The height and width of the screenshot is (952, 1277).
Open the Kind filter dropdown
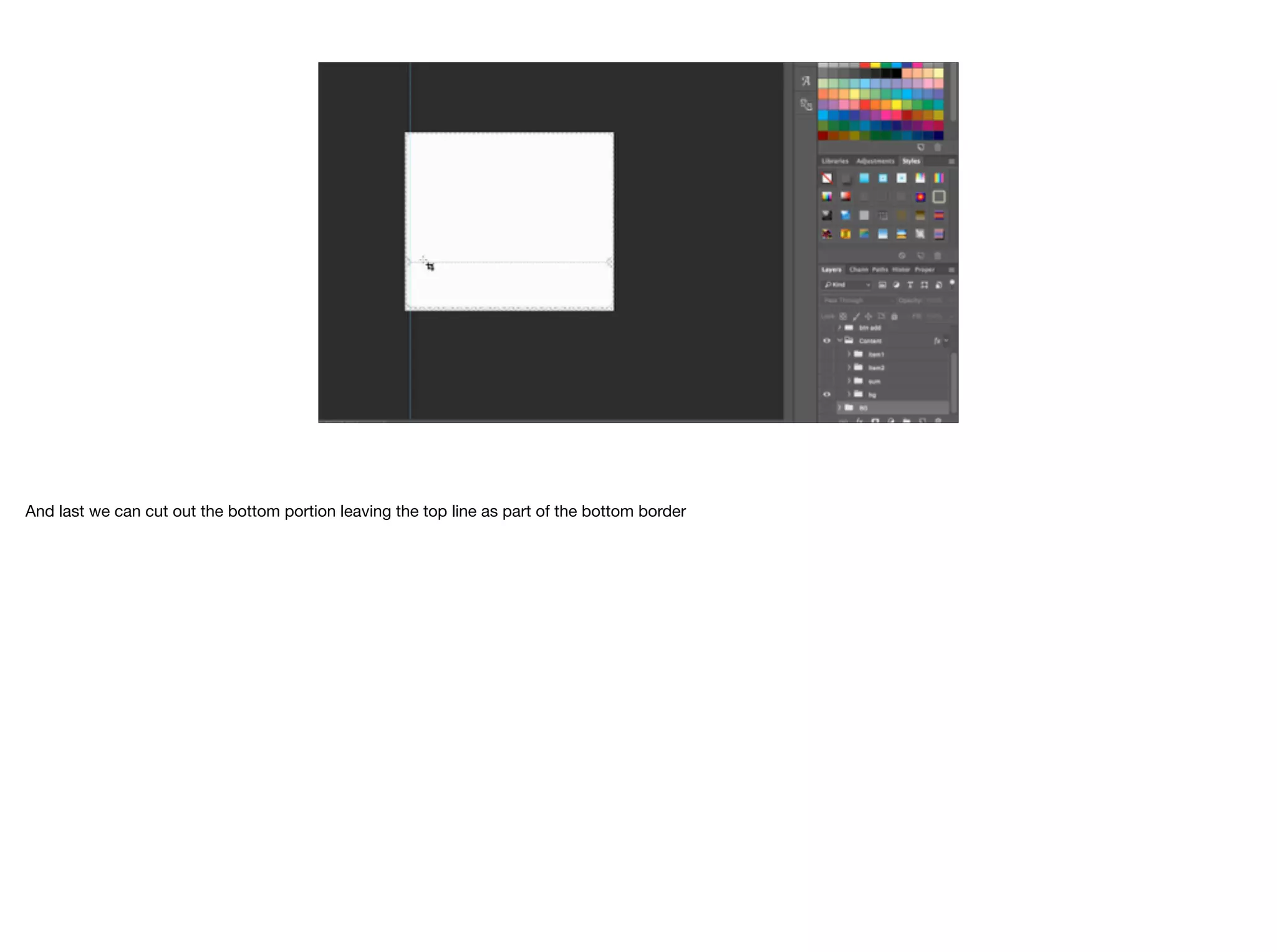(847, 285)
